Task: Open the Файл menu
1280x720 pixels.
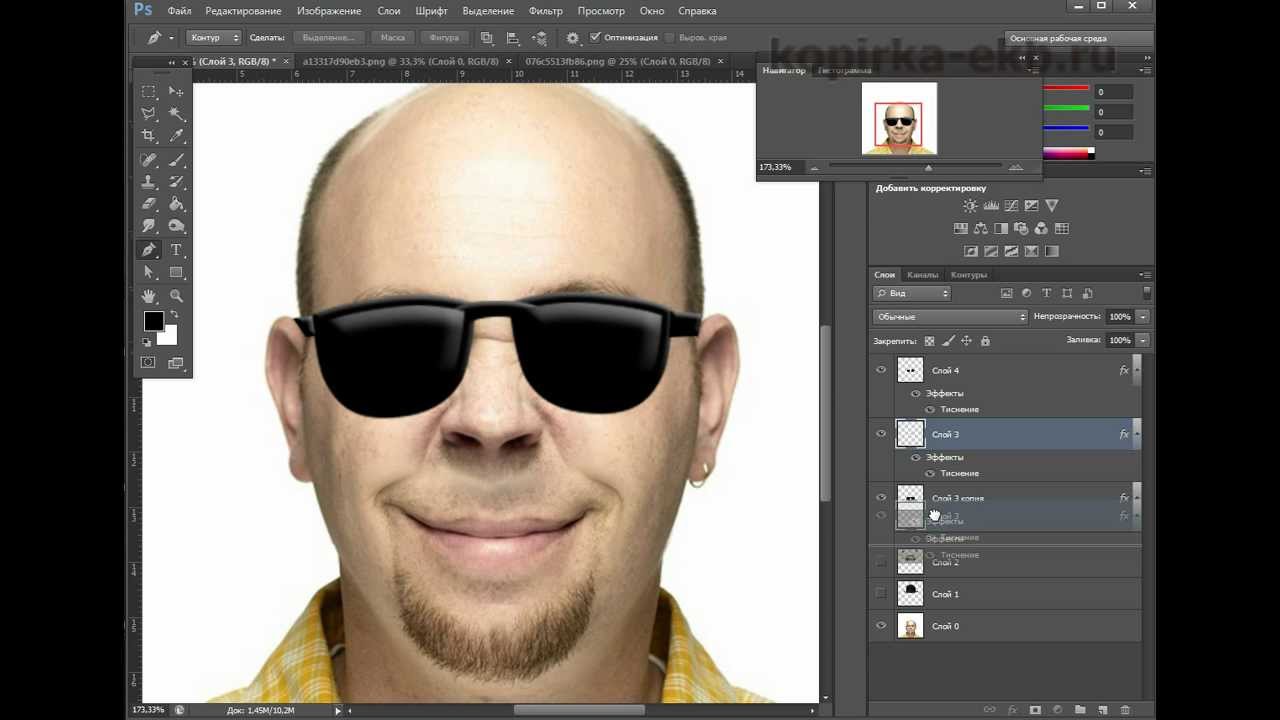Action: pyautogui.click(x=179, y=11)
